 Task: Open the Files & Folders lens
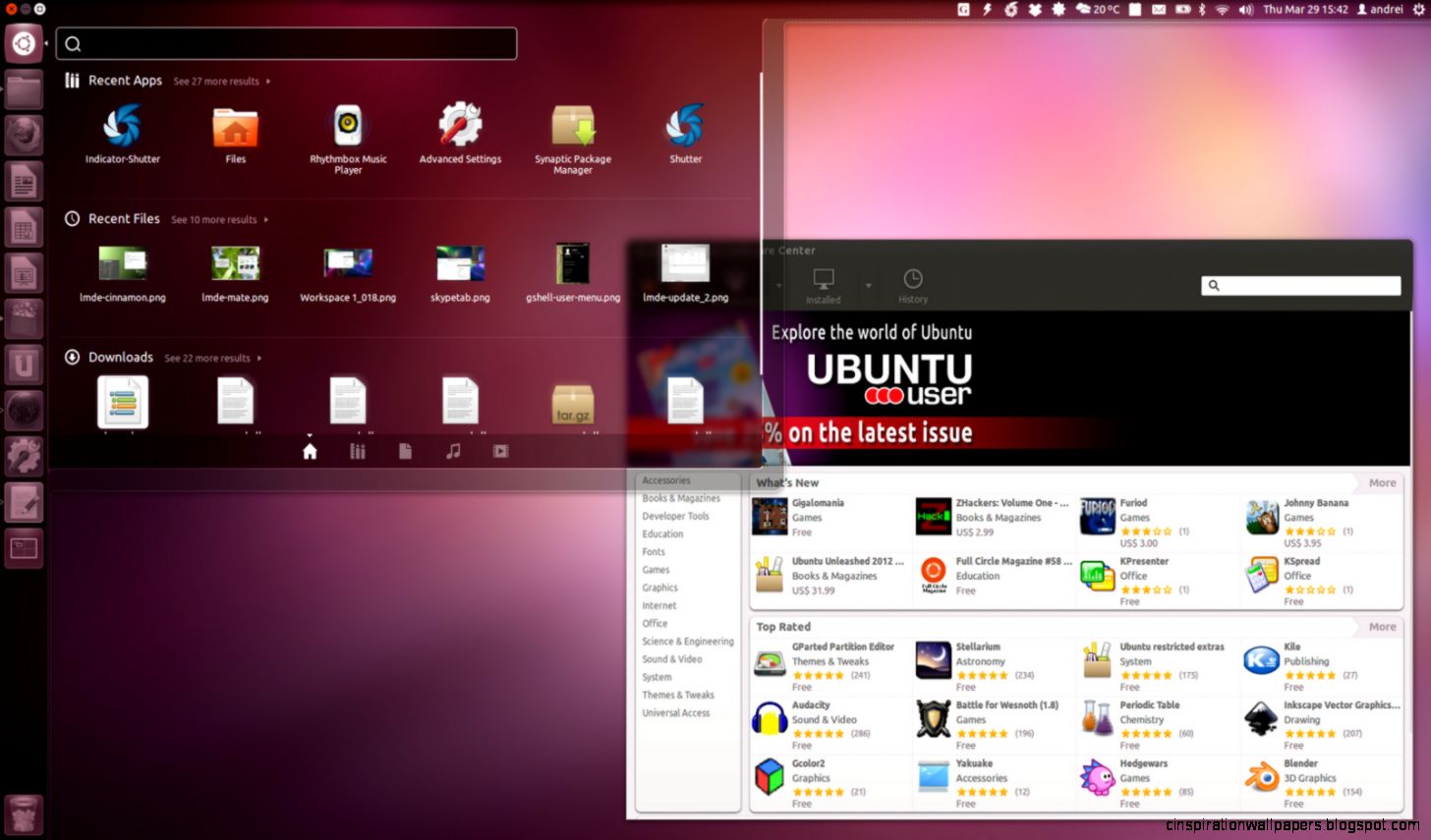coord(405,451)
